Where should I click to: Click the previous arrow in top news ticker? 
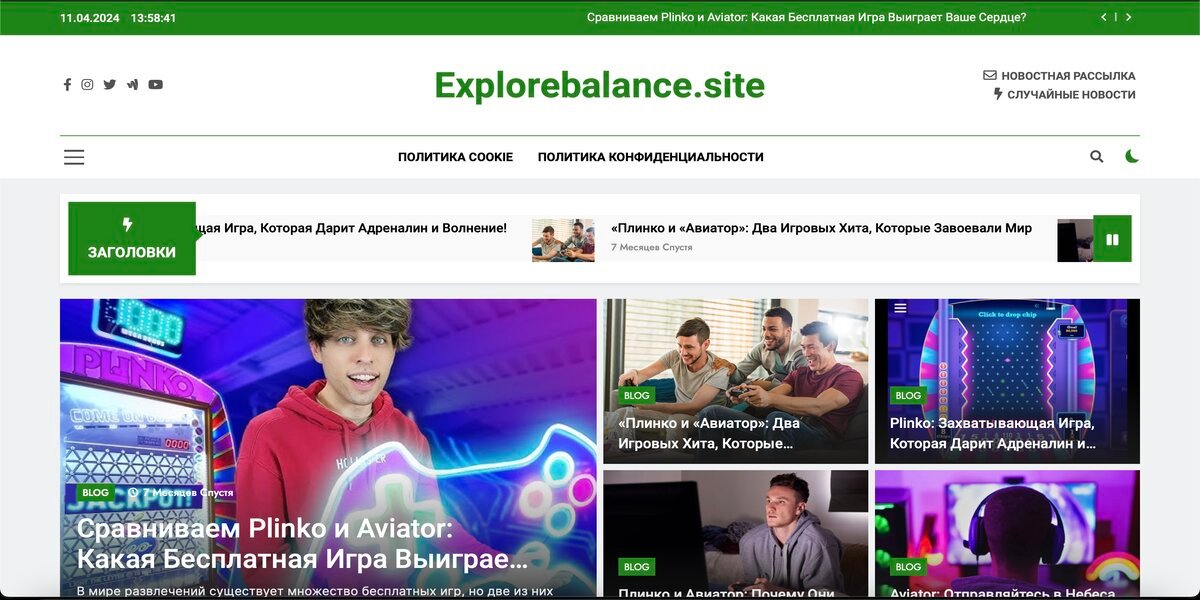[x=1104, y=17]
